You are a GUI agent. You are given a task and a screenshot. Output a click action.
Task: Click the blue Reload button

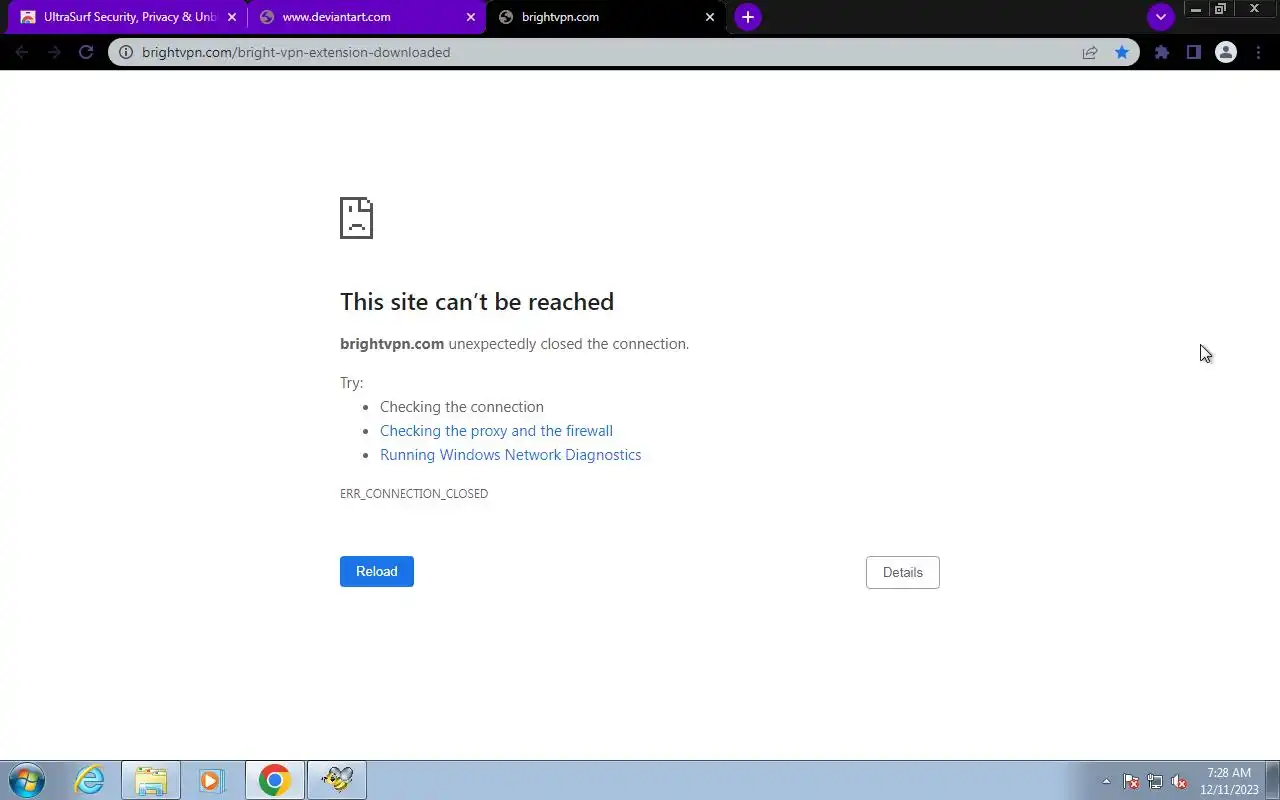pyautogui.click(x=377, y=571)
